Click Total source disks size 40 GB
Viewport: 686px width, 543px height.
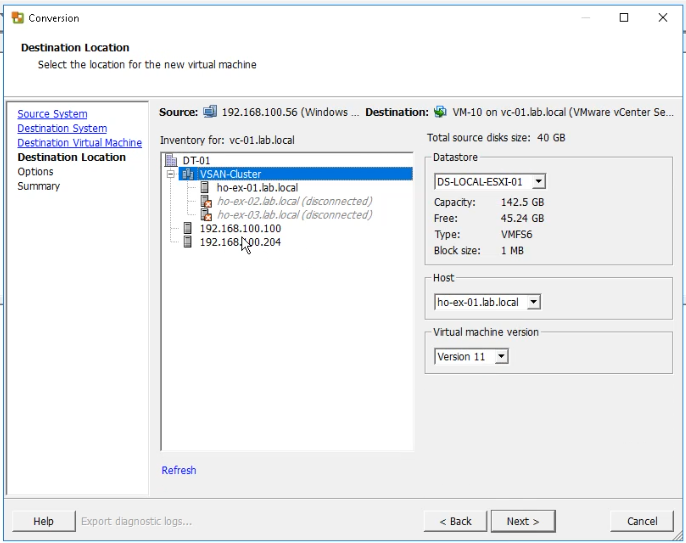[496, 137]
